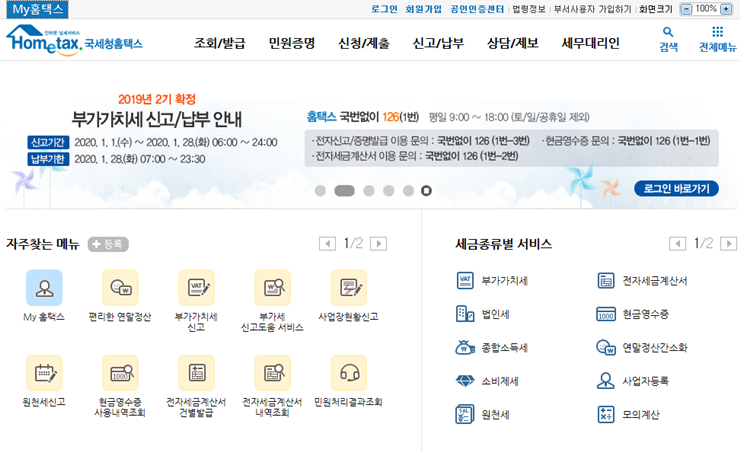Open 사업장현황신고 icon
The width and height of the screenshot is (740, 452).
[x=349, y=287]
